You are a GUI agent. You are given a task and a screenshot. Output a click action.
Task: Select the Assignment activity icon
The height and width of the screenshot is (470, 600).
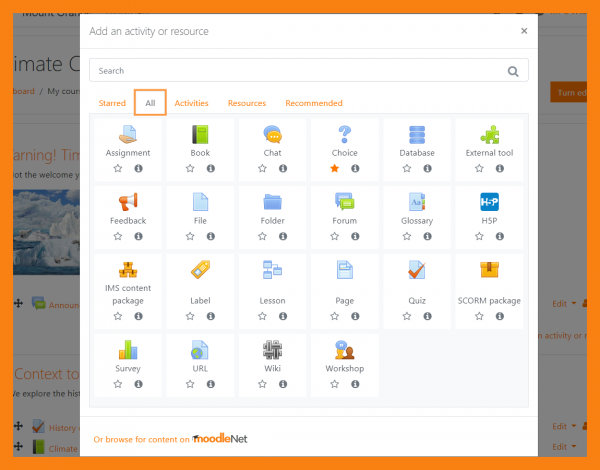click(128, 135)
